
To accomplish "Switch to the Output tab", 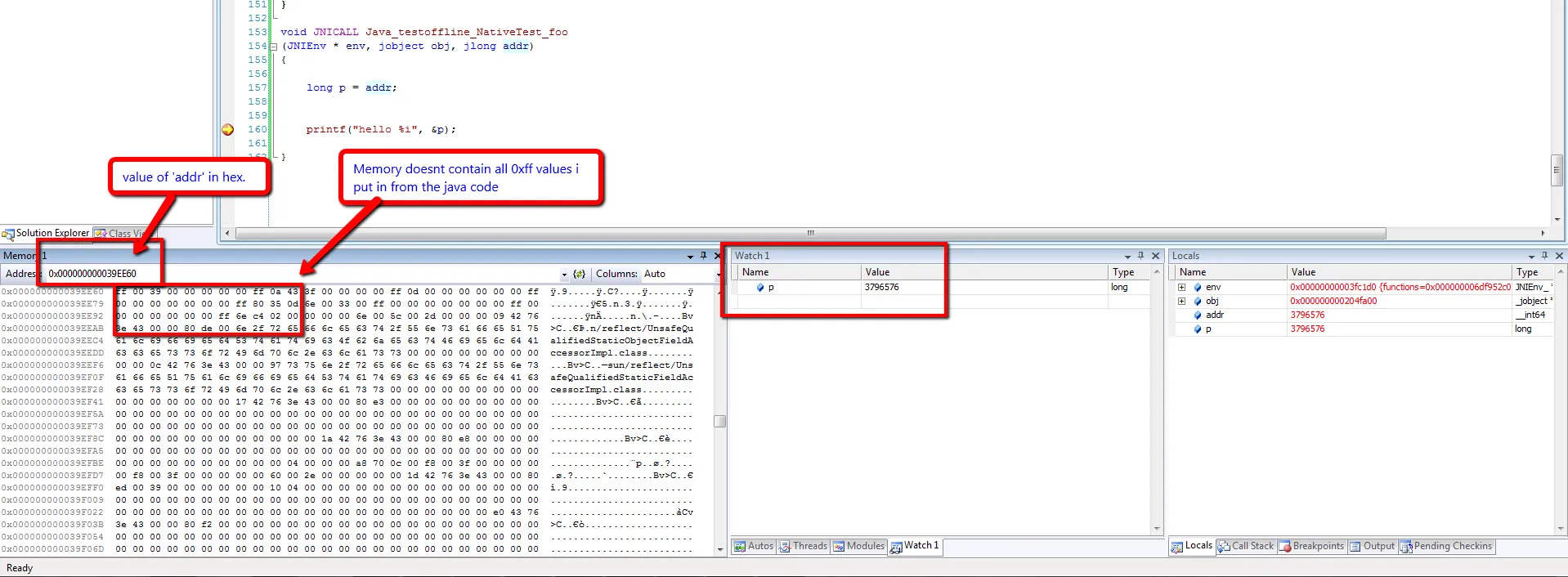I will (x=1372, y=546).
